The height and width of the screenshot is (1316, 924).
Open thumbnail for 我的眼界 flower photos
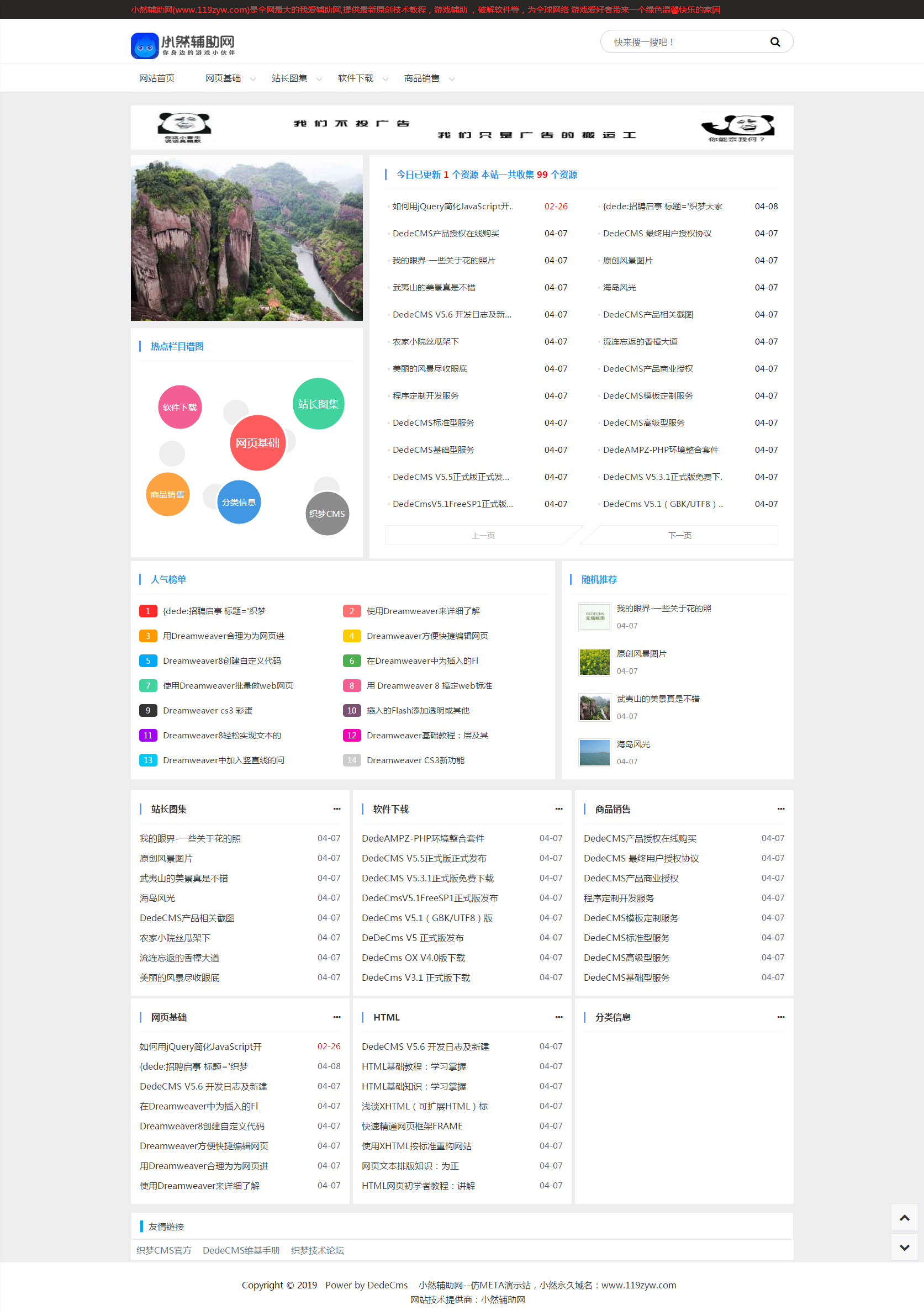point(594,617)
